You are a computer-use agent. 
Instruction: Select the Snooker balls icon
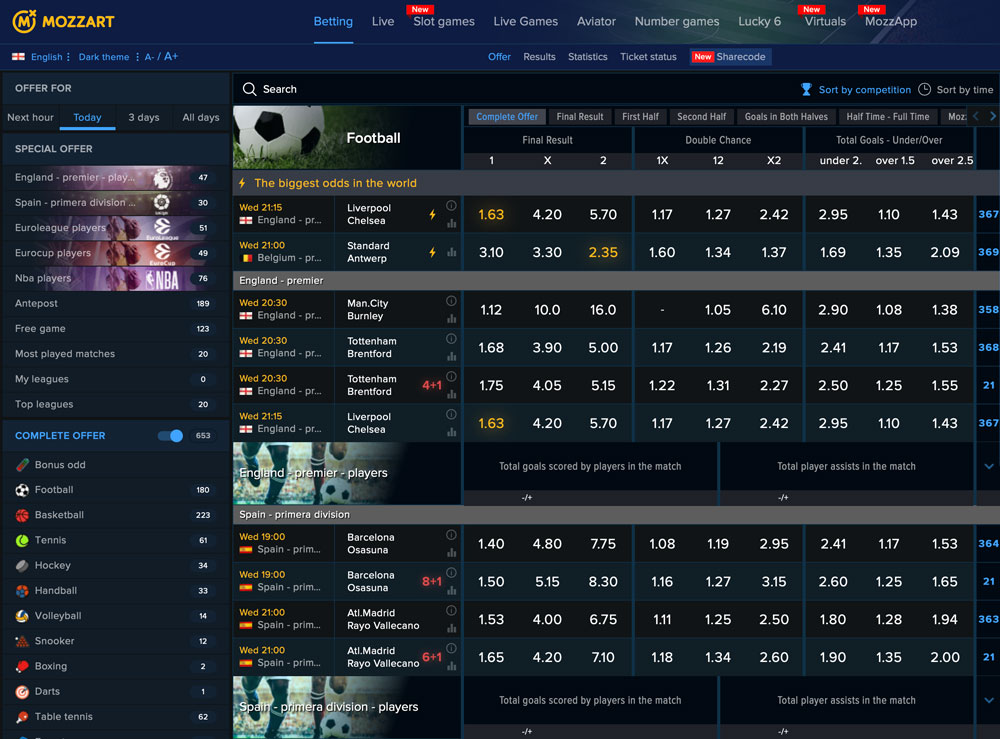click(x=22, y=641)
